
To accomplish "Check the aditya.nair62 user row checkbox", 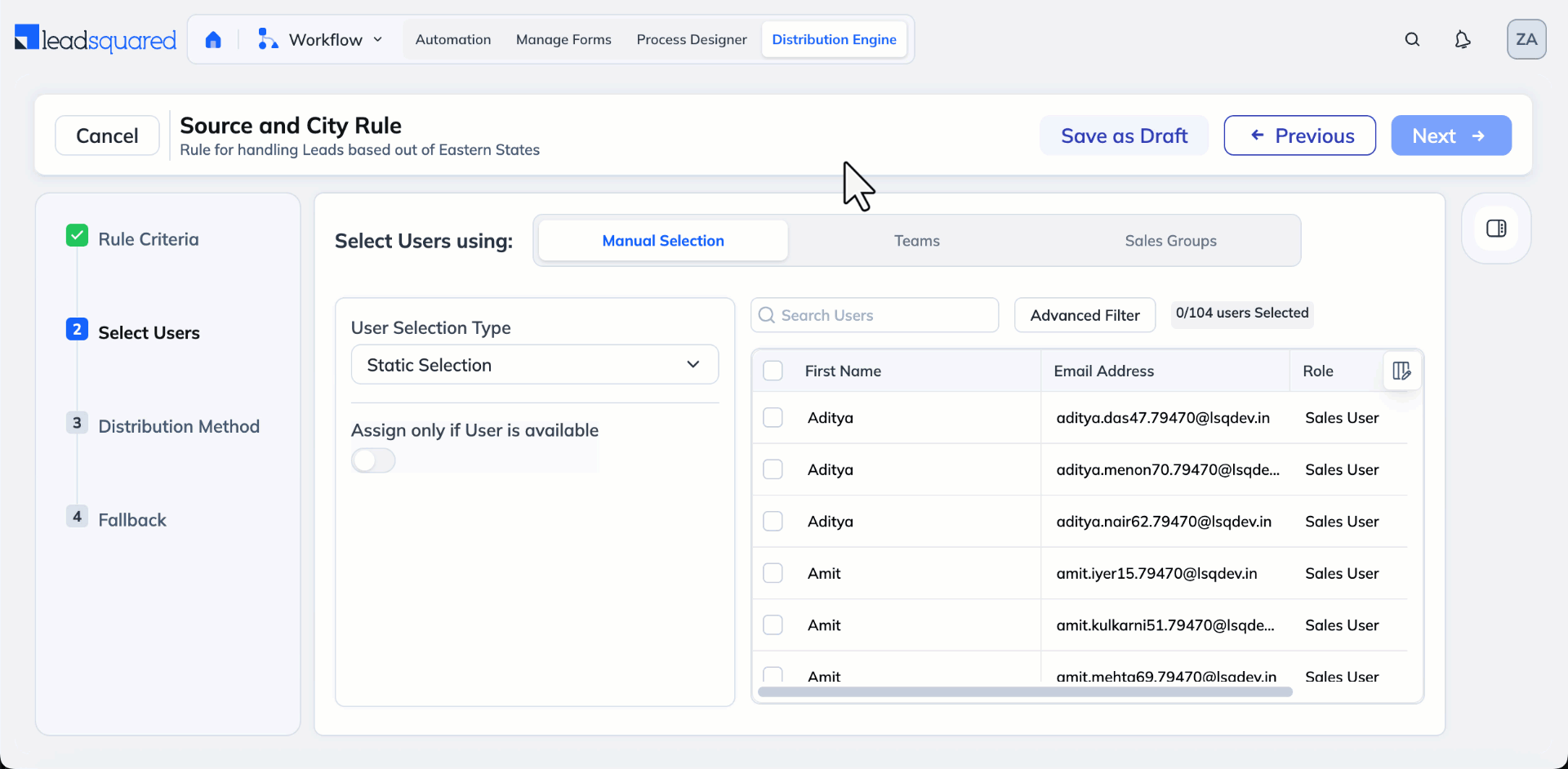I will (x=773, y=521).
